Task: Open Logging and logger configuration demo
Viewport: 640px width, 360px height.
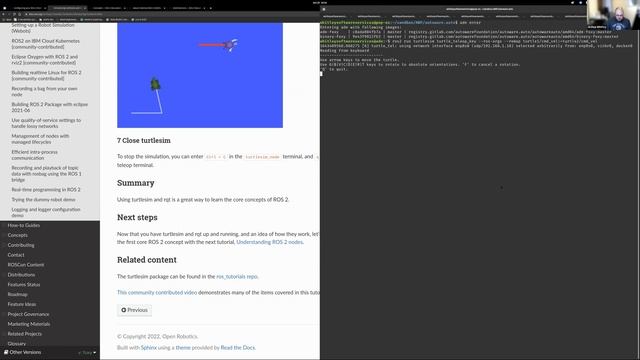Action: 46,212
